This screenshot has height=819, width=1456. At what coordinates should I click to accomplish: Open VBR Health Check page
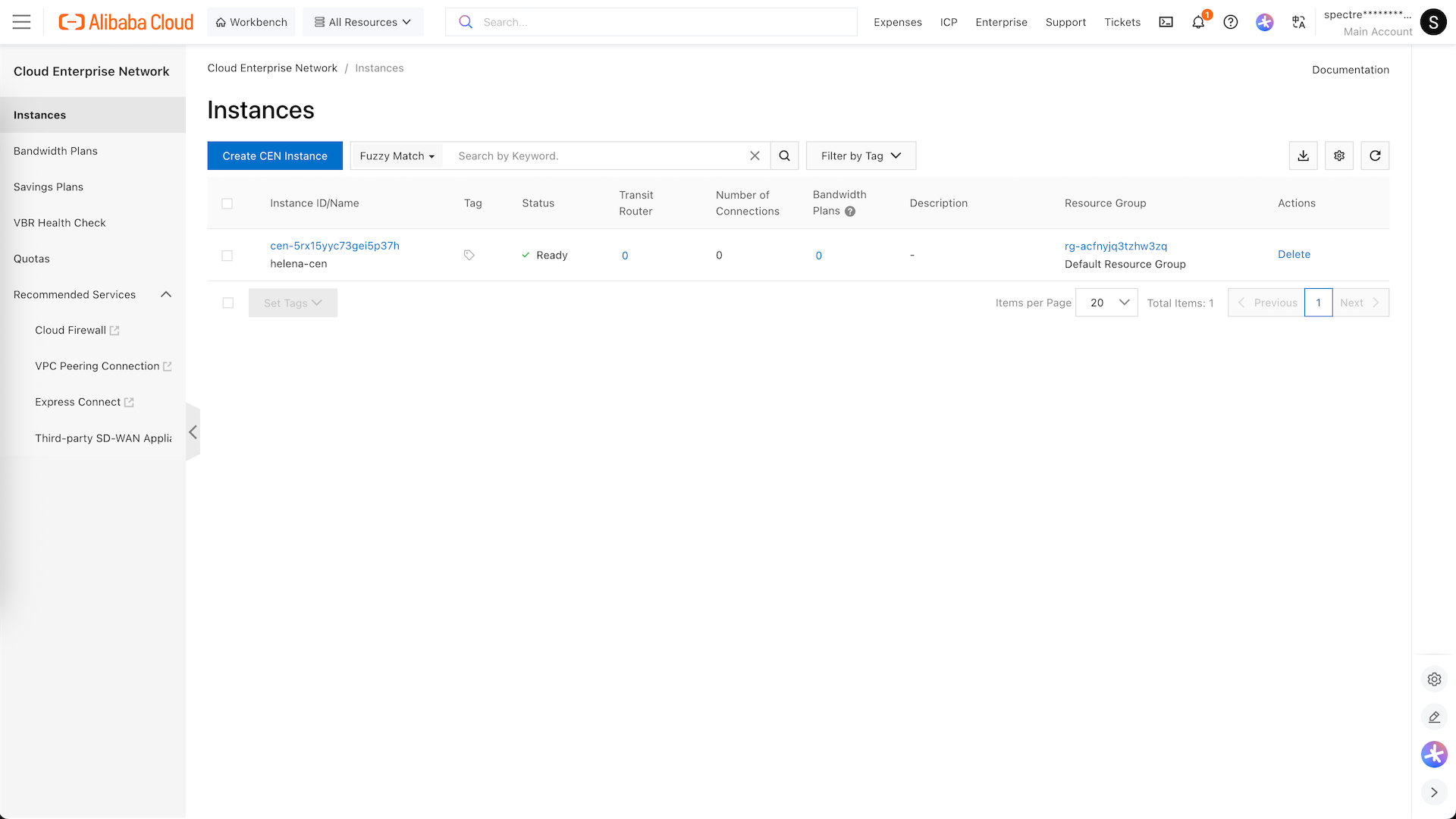[x=59, y=223]
